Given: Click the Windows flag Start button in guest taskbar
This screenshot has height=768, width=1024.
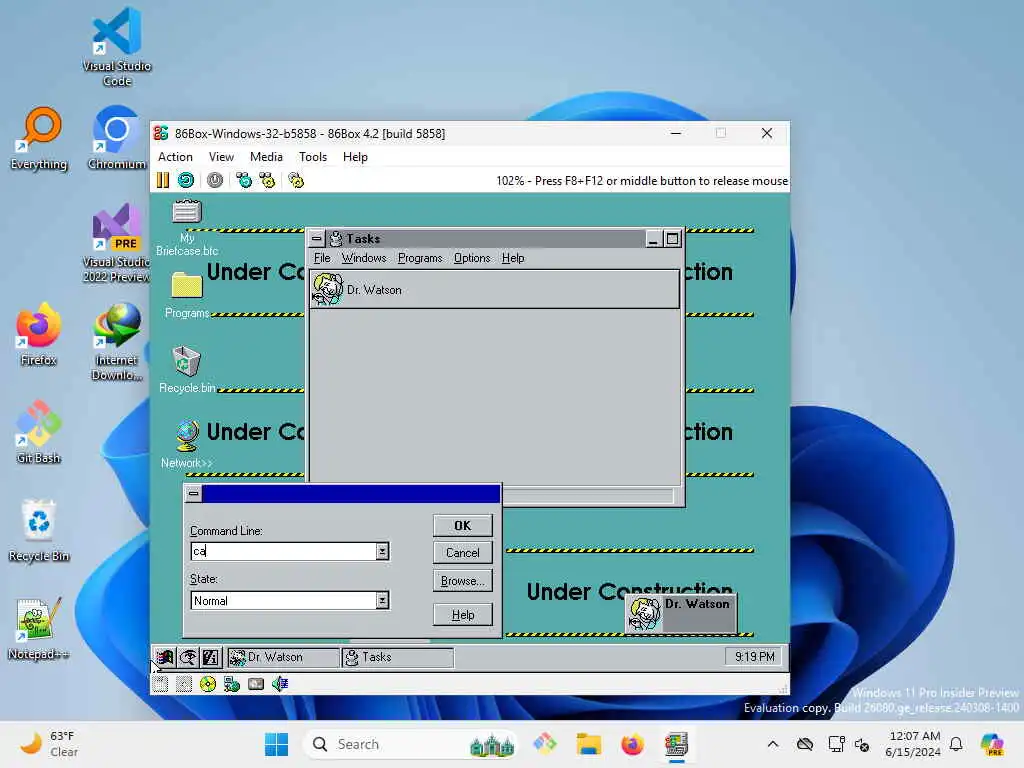Looking at the screenshot, I should coord(165,657).
